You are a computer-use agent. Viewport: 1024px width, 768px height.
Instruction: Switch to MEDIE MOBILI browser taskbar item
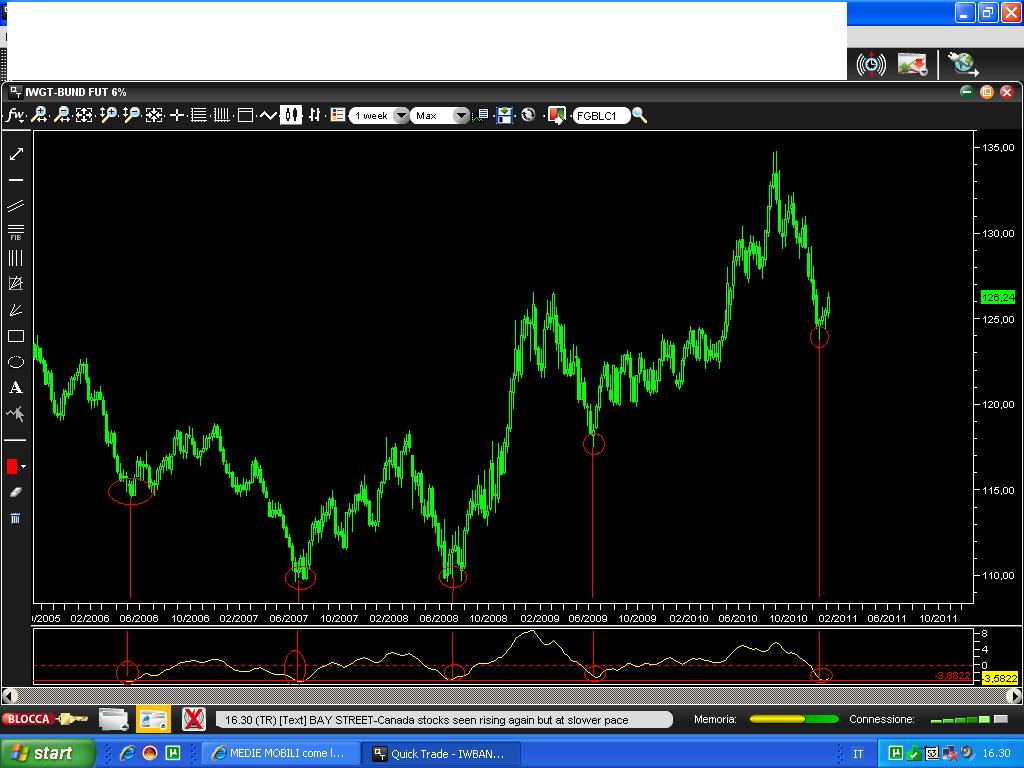pyautogui.click(x=281, y=753)
